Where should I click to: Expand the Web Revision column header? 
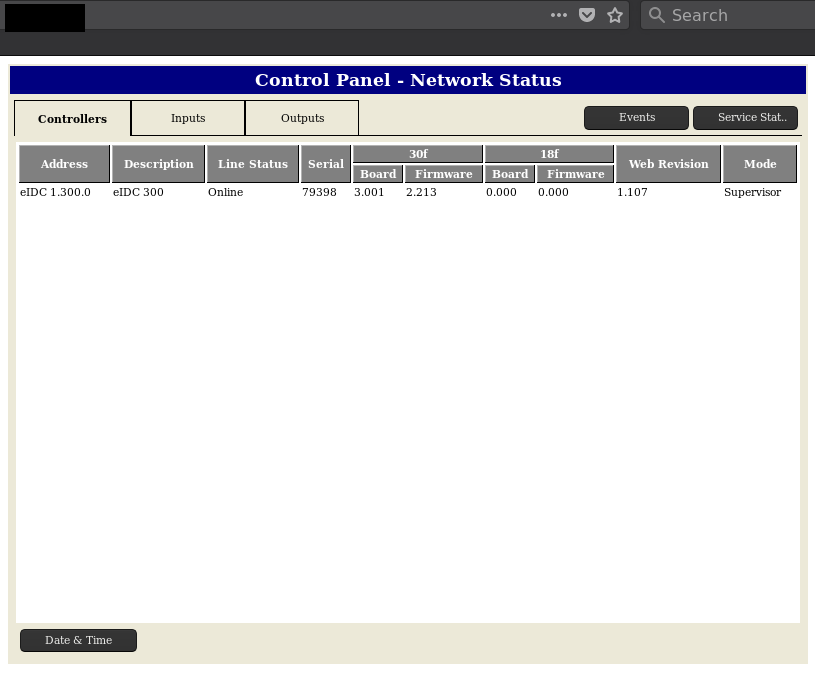(x=668, y=164)
